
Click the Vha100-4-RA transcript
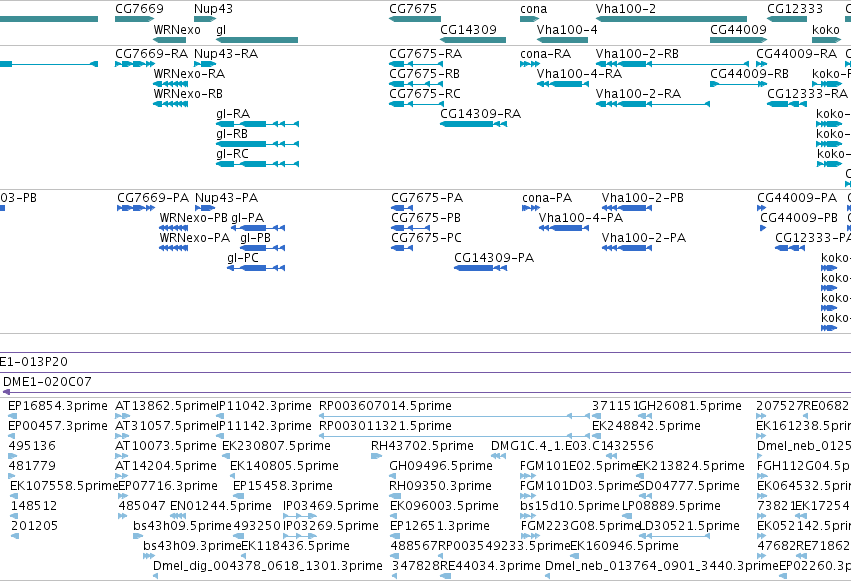click(x=563, y=84)
